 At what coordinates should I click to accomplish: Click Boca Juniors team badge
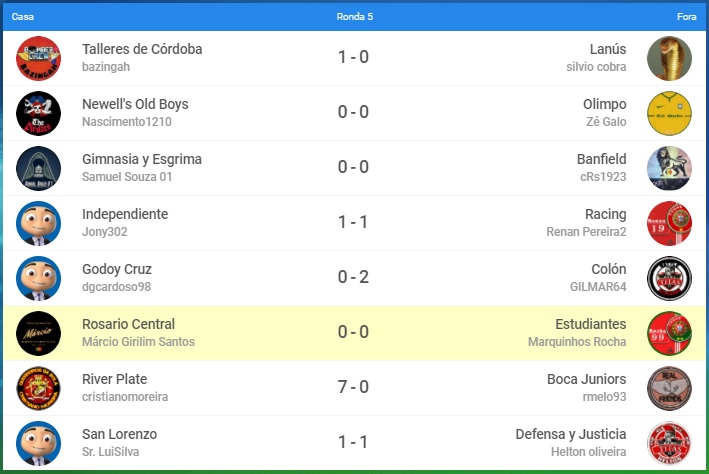click(669, 388)
